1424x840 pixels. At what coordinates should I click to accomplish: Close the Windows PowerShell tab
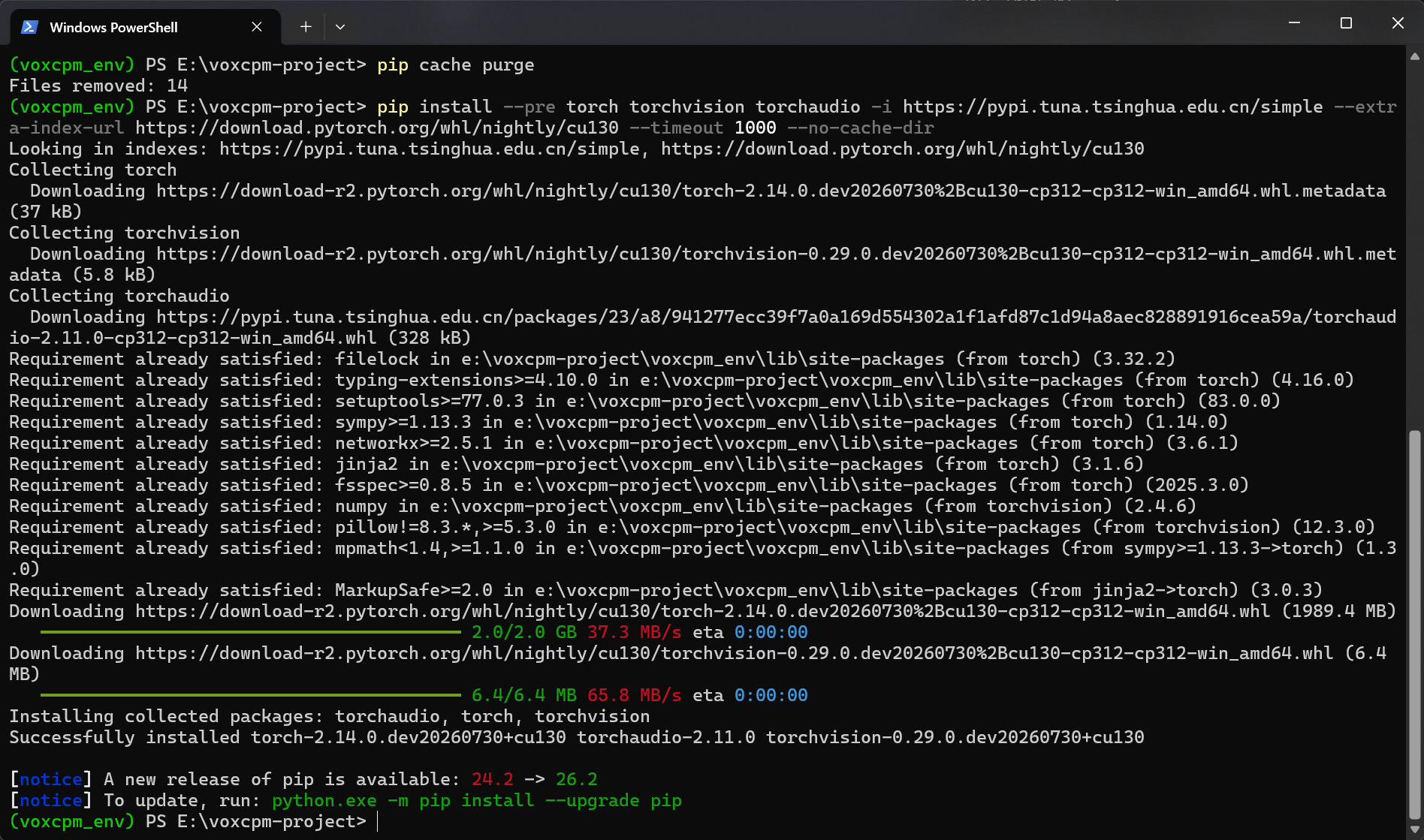tap(257, 27)
